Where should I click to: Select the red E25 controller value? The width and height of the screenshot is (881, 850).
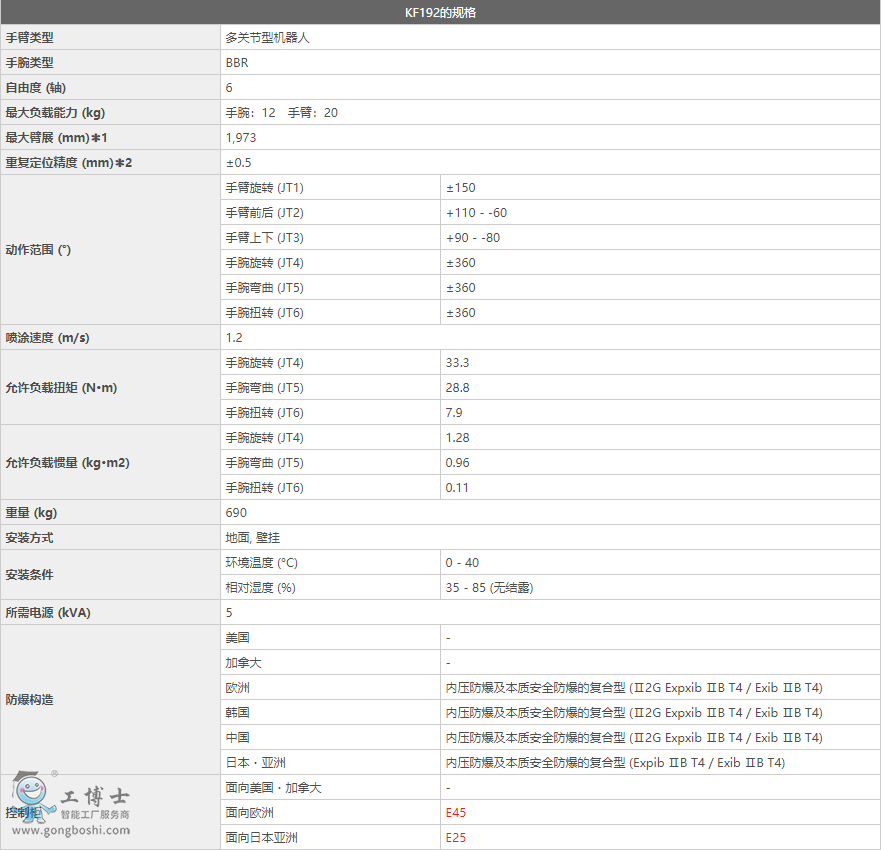click(x=454, y=837)
